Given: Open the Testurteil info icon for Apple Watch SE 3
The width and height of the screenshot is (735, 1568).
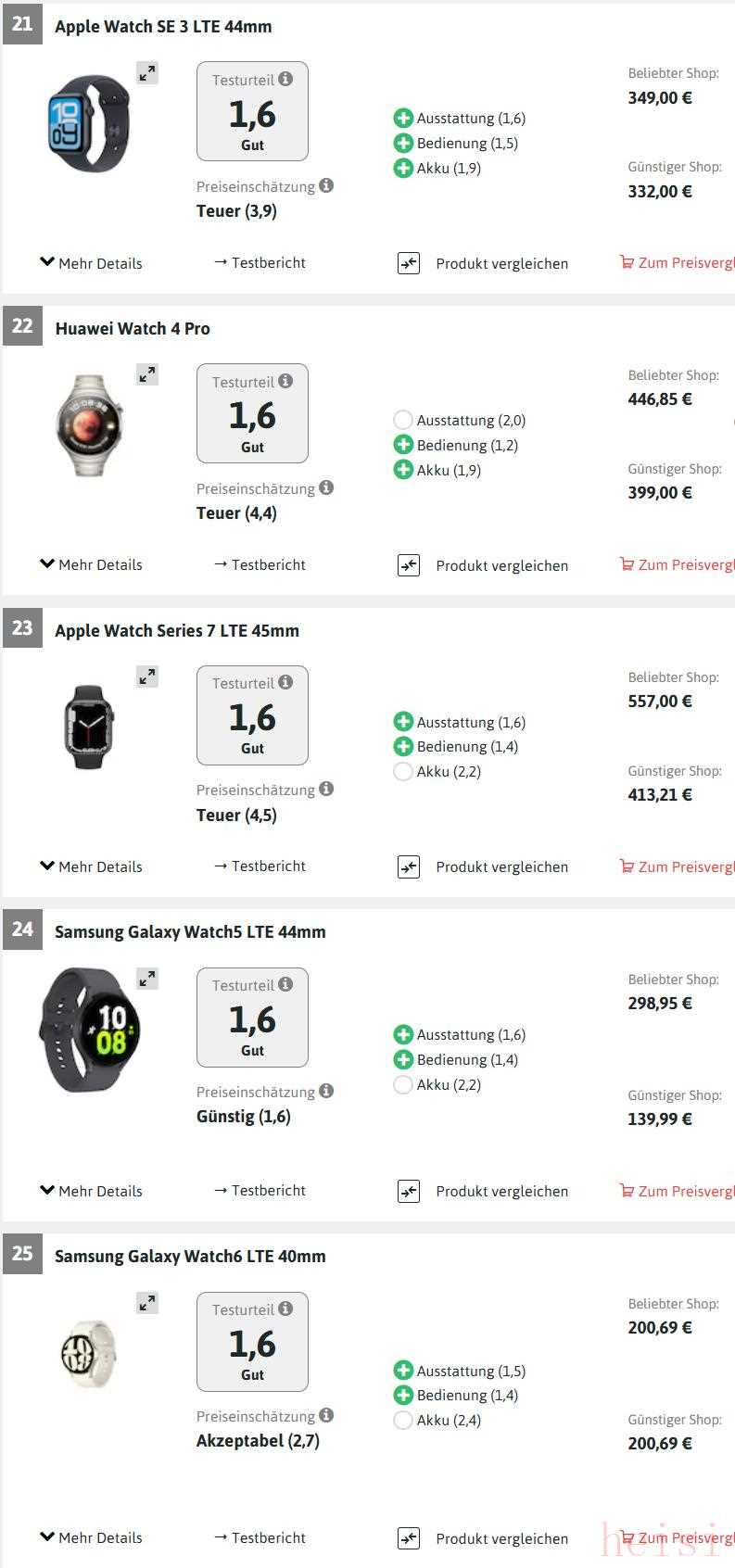Looking at the screenshot, I should (285, 80).
